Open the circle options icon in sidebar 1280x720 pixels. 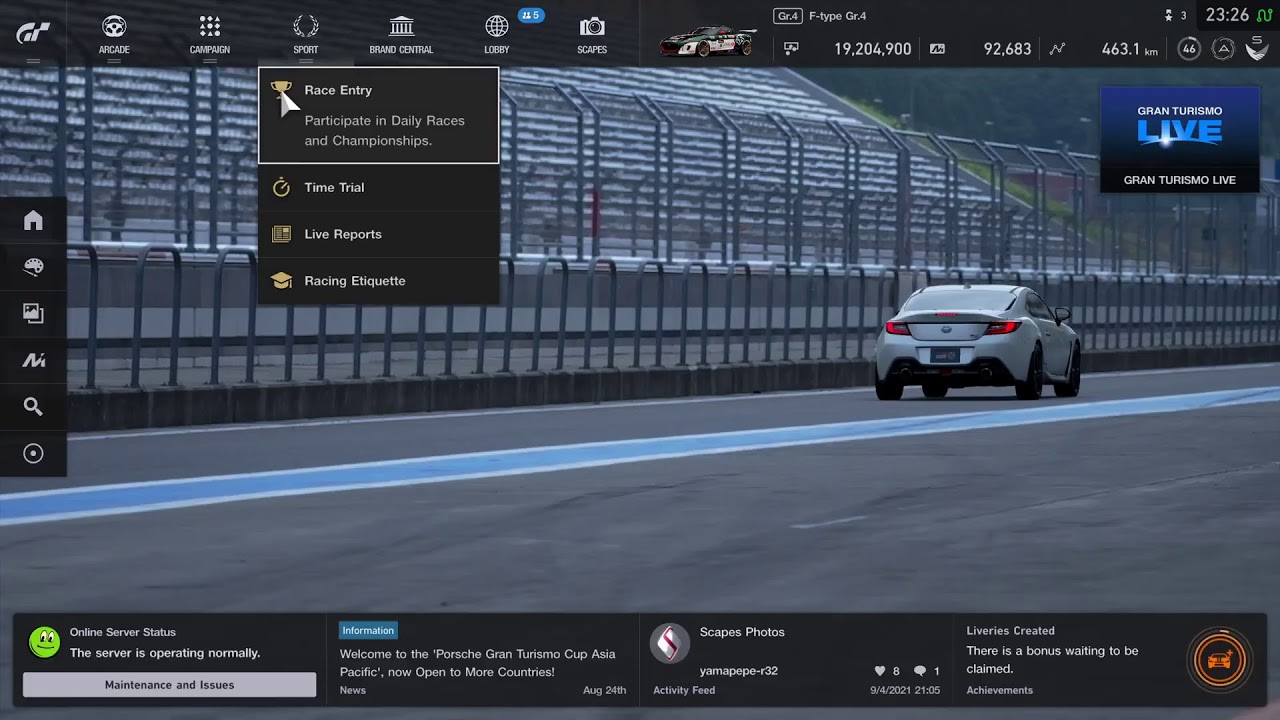(33, 454)
